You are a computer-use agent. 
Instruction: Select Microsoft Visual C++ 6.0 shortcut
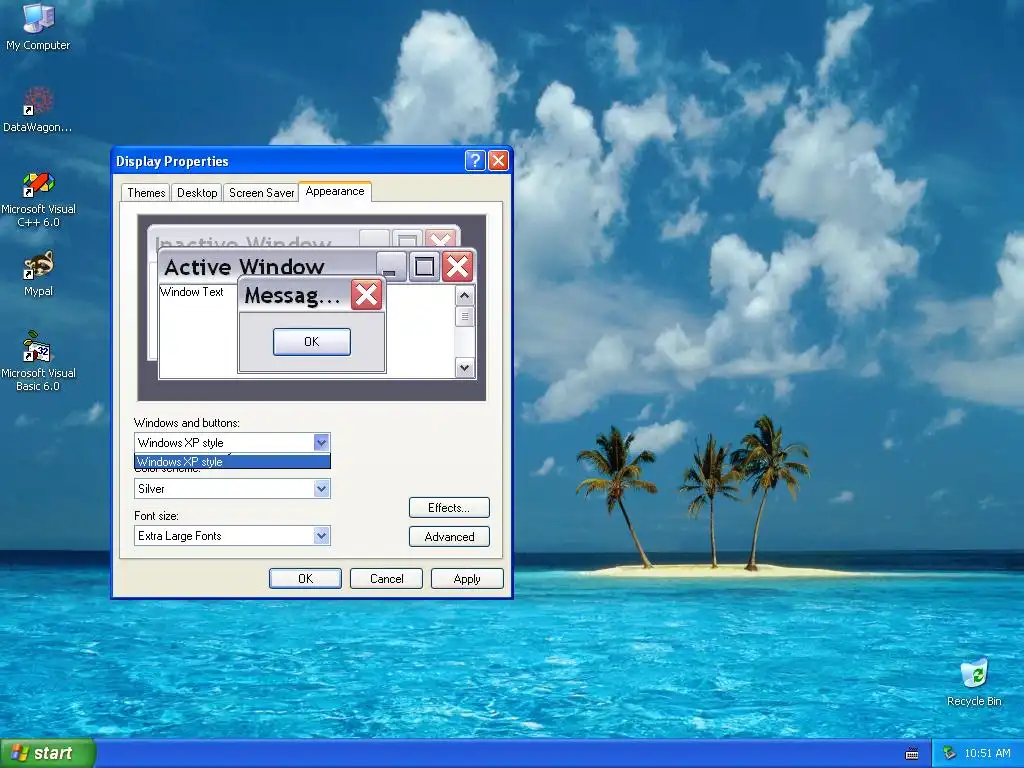coord(38,199)
